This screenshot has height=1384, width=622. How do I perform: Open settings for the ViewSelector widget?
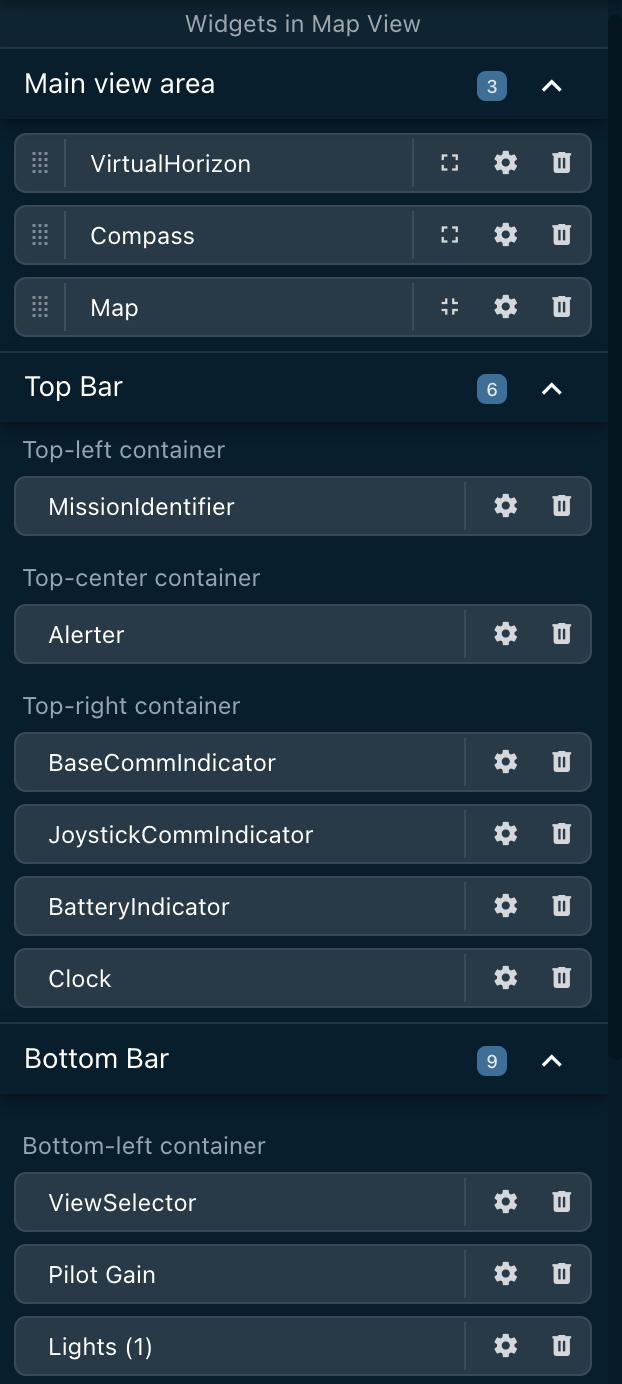(x=505, y=1202)
